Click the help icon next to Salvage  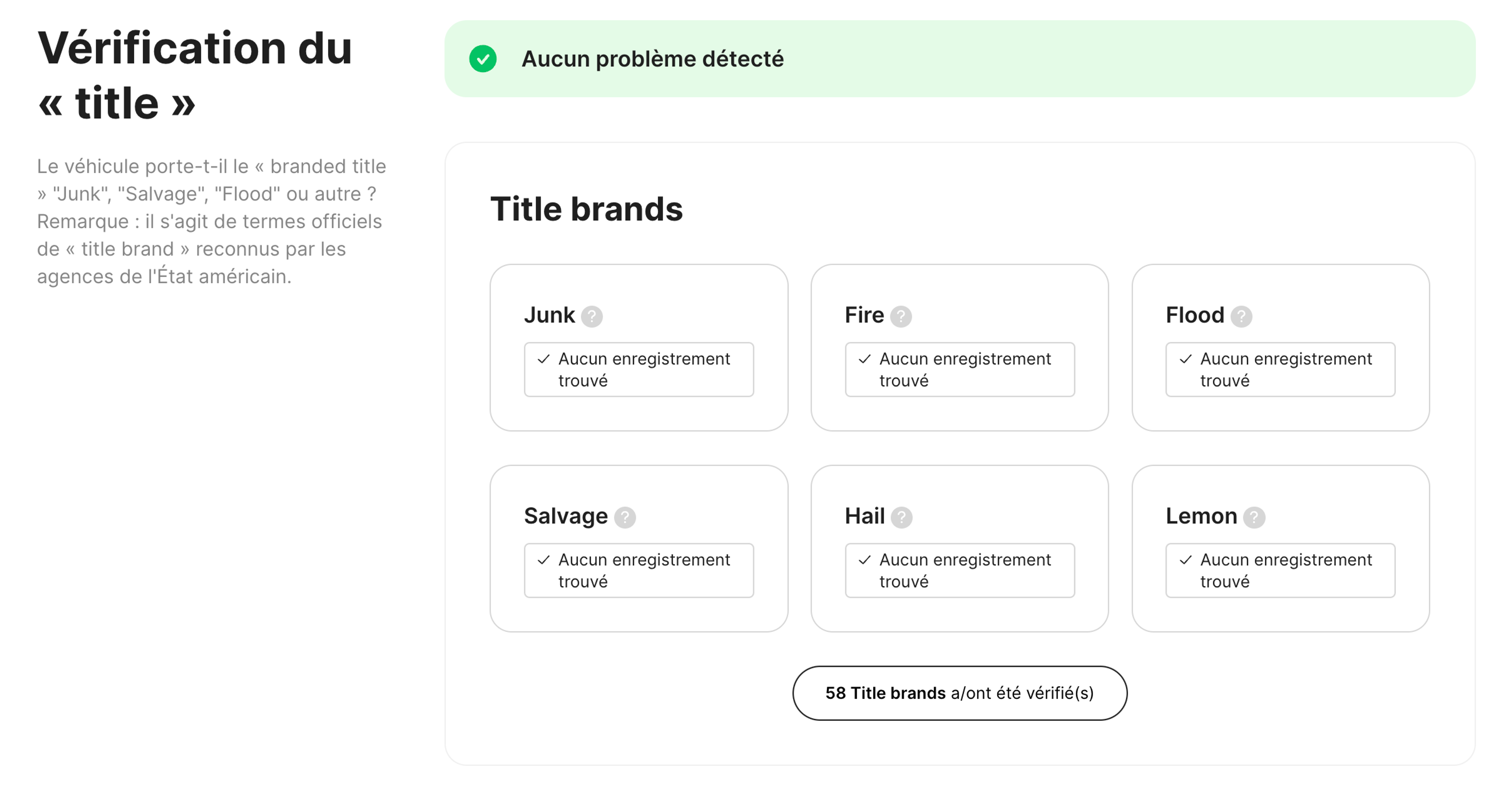[624, 517]
